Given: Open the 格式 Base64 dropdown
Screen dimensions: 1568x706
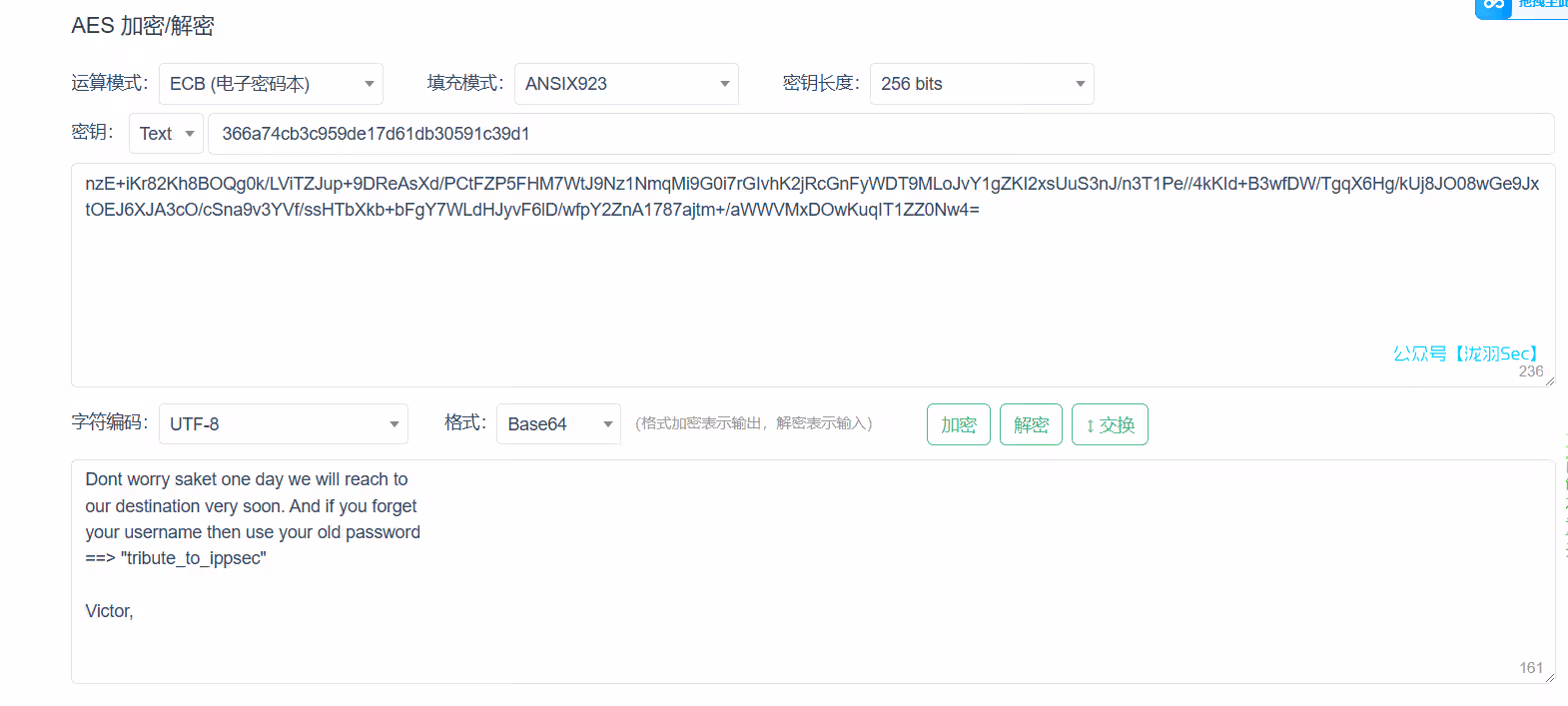Looking at the screenshot, I should click(x=557, y=424).
